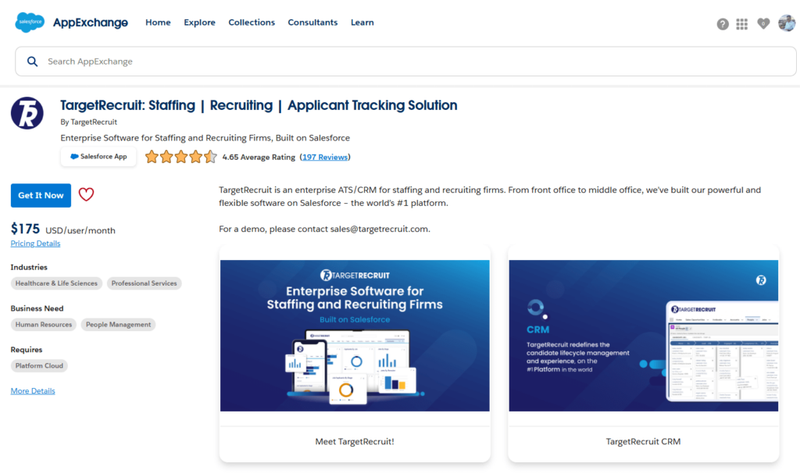Screen dimensions: 800x473
Task: Select Platform Cloud tag
Action: [39, 366]
